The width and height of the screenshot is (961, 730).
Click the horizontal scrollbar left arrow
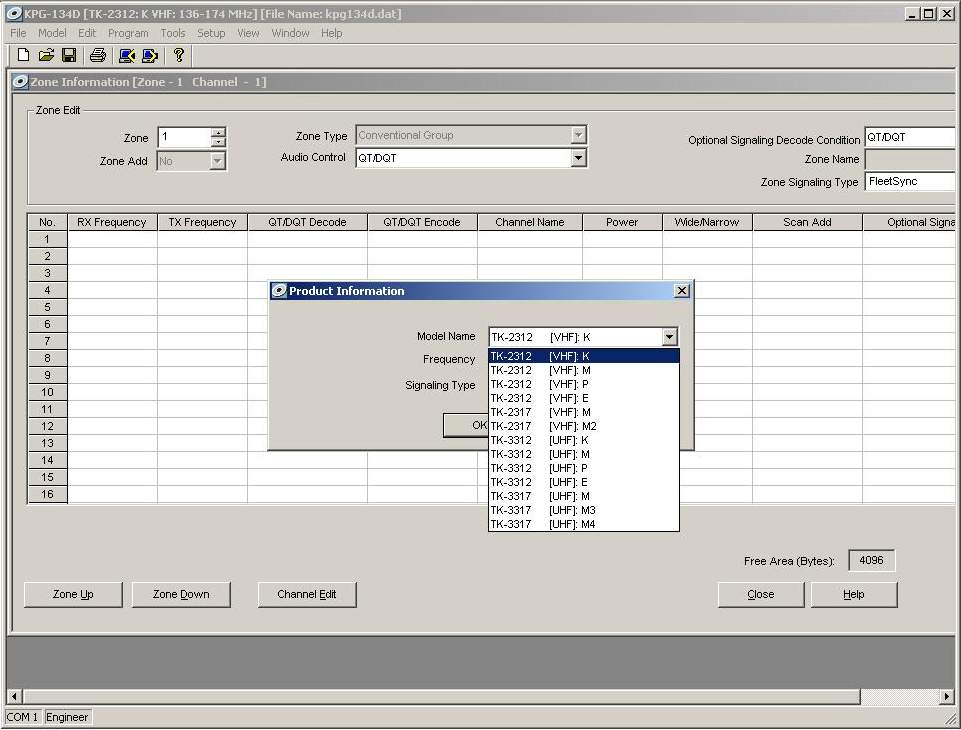point(14,696)
